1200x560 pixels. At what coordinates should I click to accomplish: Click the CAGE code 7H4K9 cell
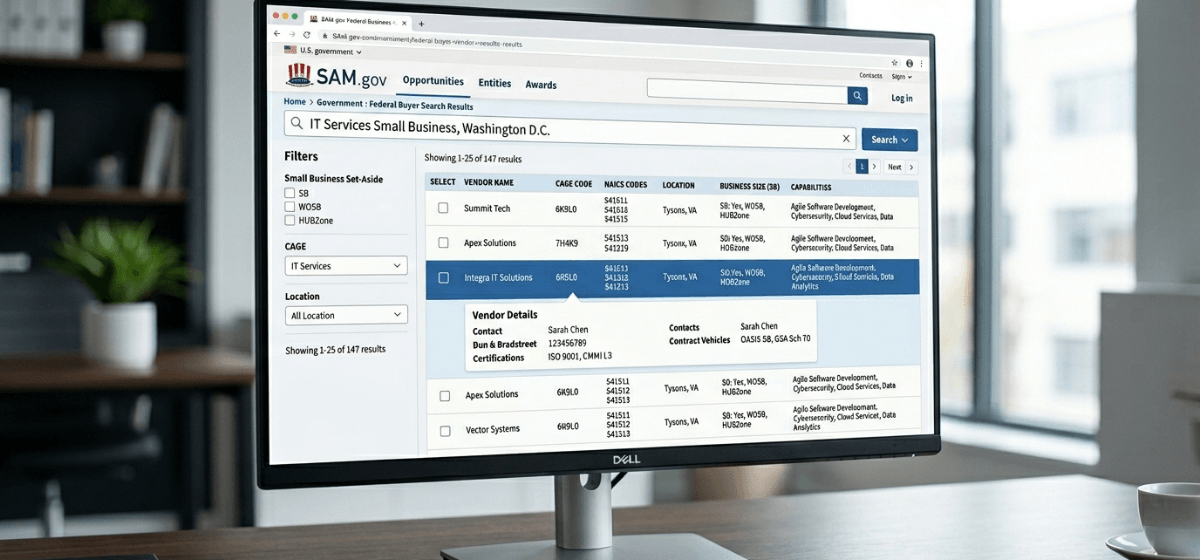pyautogui.click(x=567, y=243)
